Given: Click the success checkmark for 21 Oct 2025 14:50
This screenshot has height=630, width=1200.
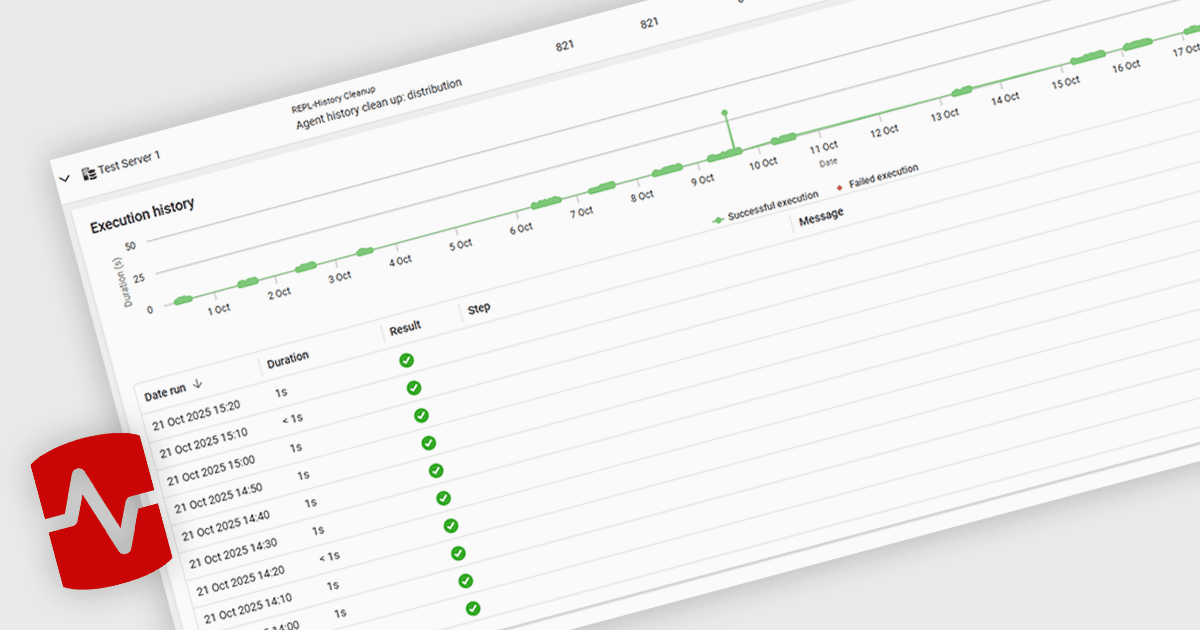Looking at the screenshot, I should click(428, 443).
